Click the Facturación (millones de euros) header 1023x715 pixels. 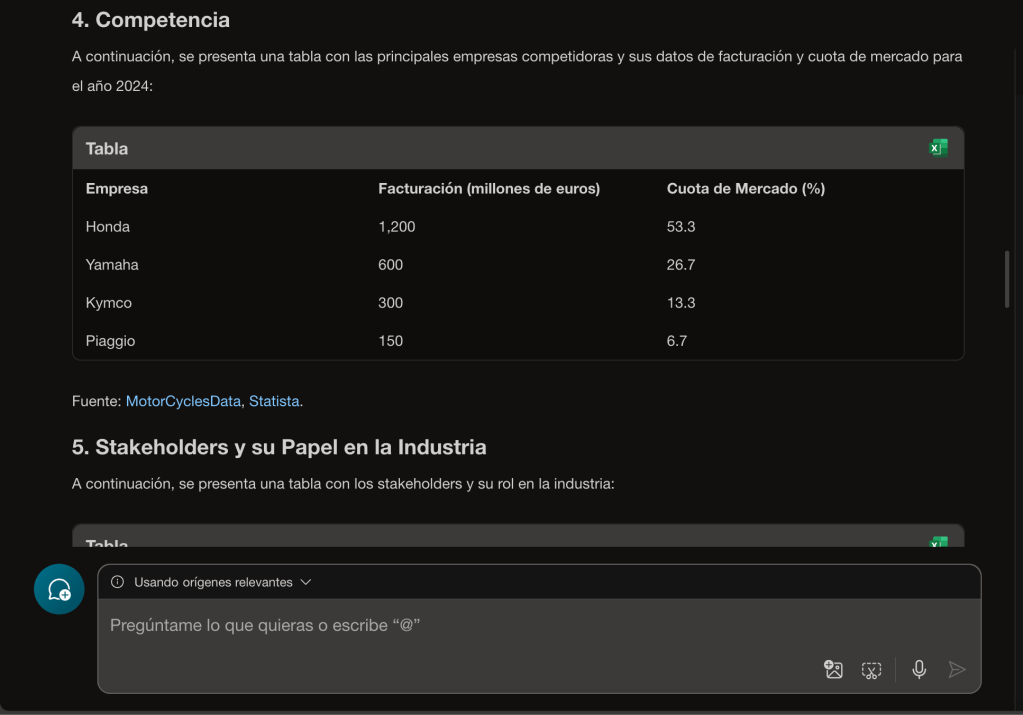coord(488,188)
